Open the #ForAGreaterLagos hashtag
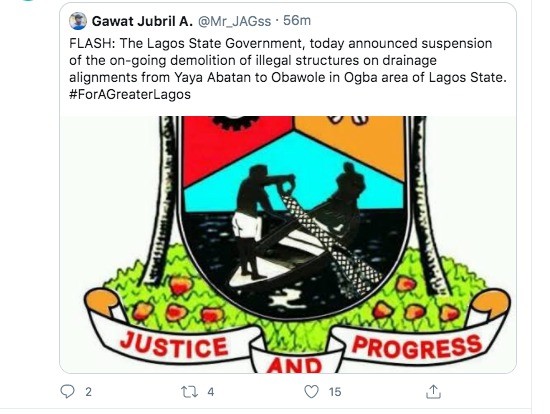The width and height of the screenshot is (550, 414). click(x=130, y=94)
